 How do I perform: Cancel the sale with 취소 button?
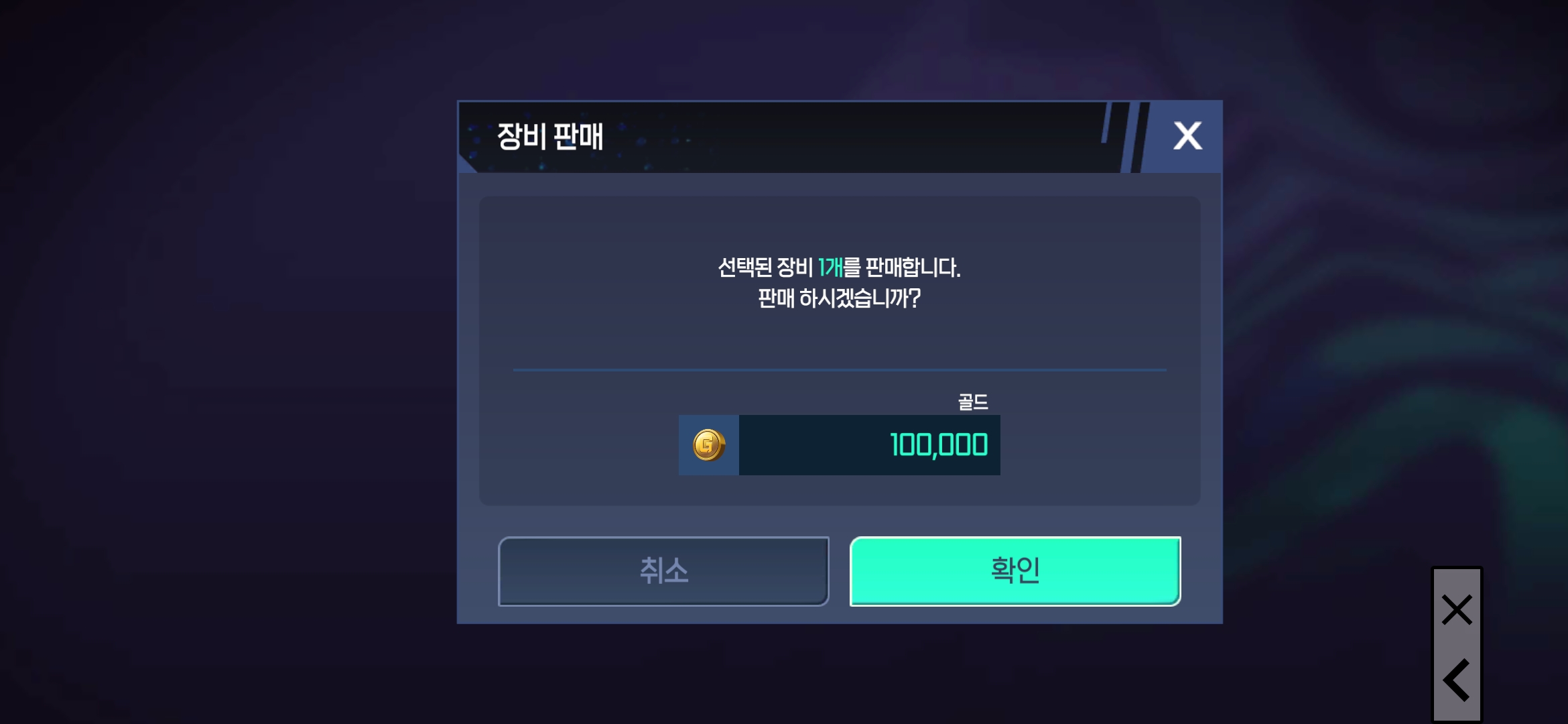click(x=663, y=571)
